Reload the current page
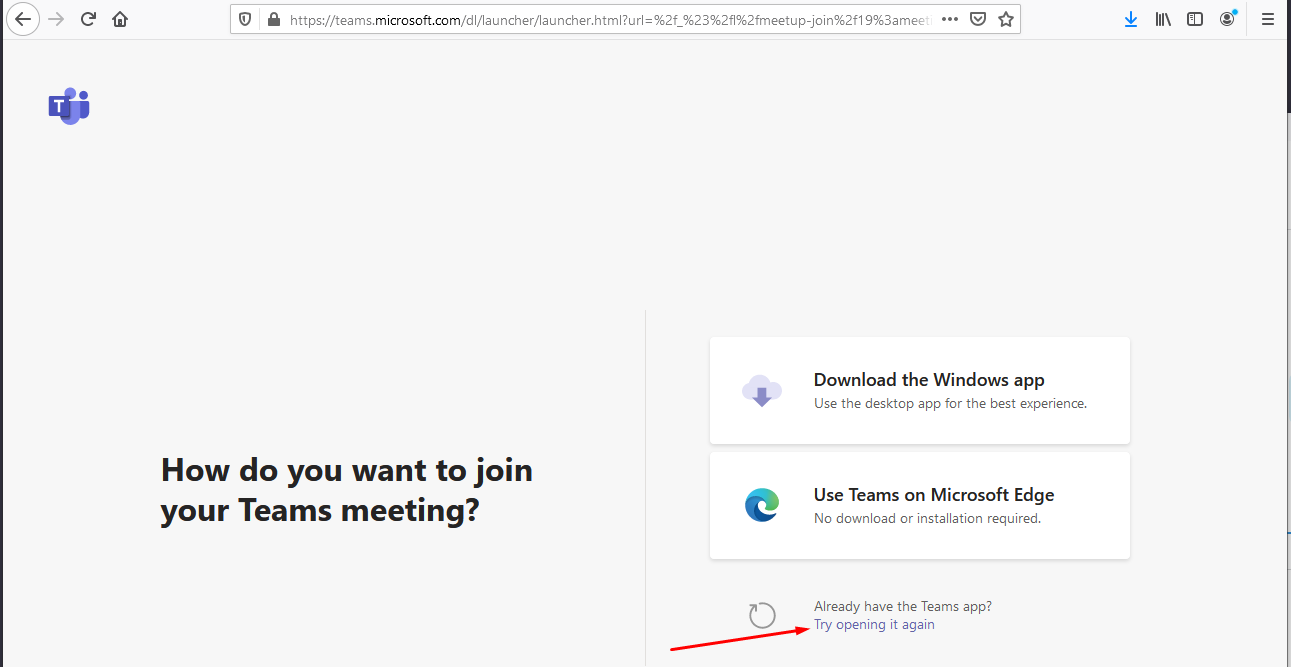Viewport: 1291px width, 667px height. (88, 18)
